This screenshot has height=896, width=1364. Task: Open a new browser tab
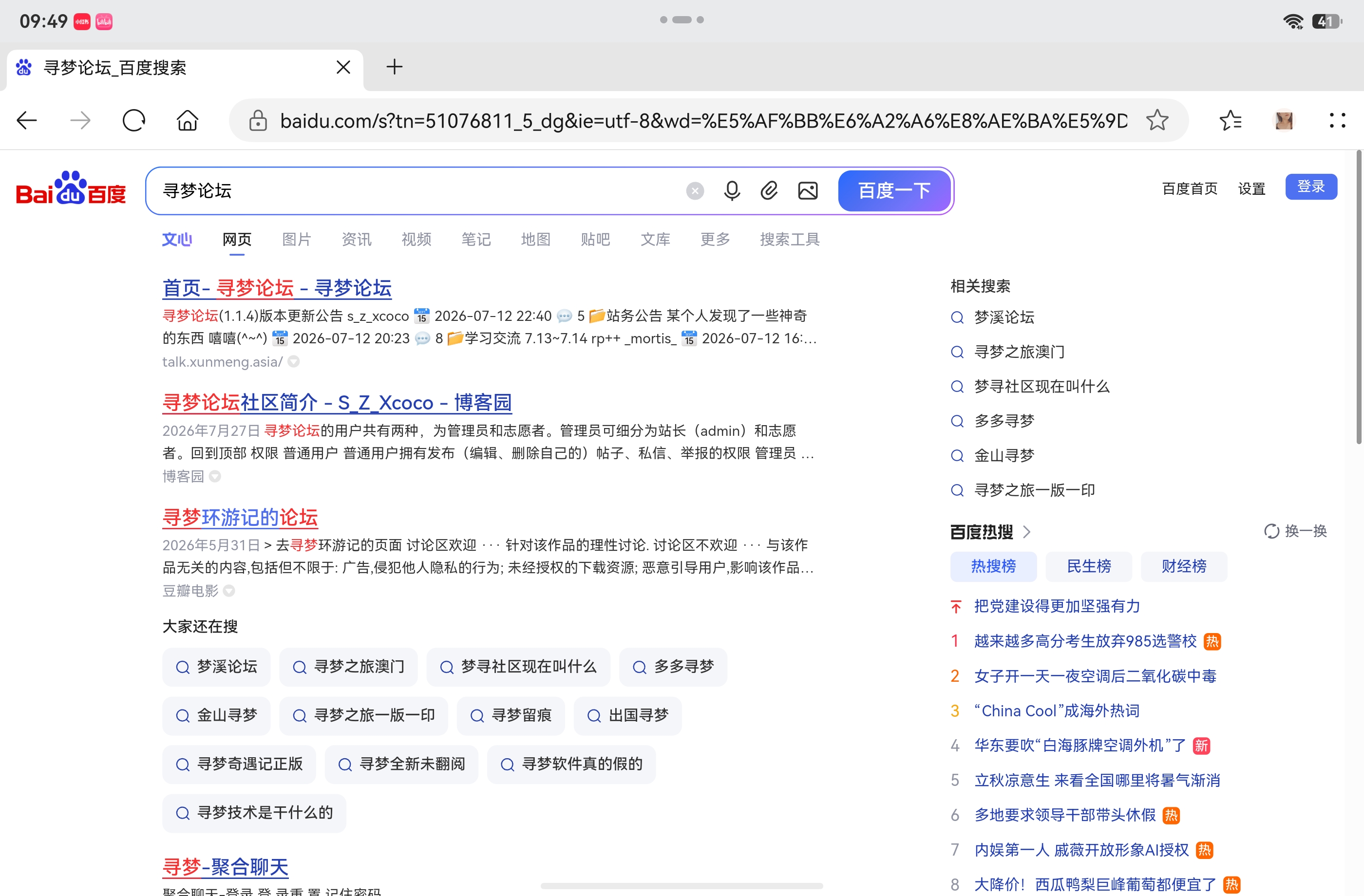point(394,67)
